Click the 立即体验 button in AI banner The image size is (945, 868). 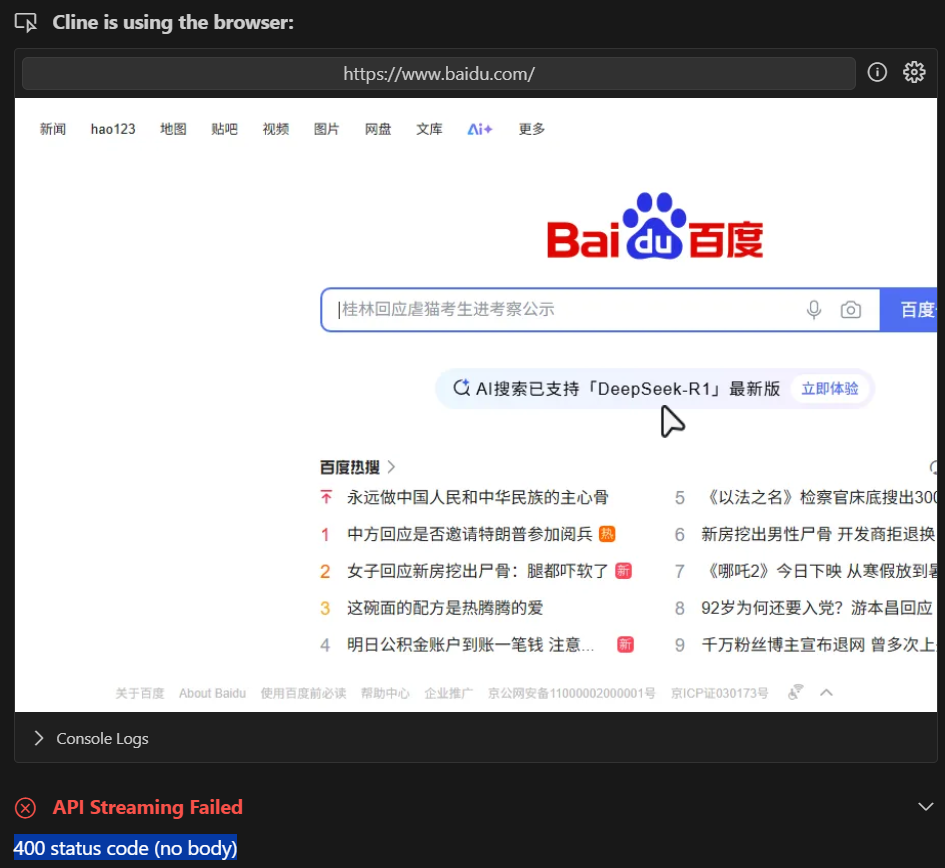pos(830,389)
